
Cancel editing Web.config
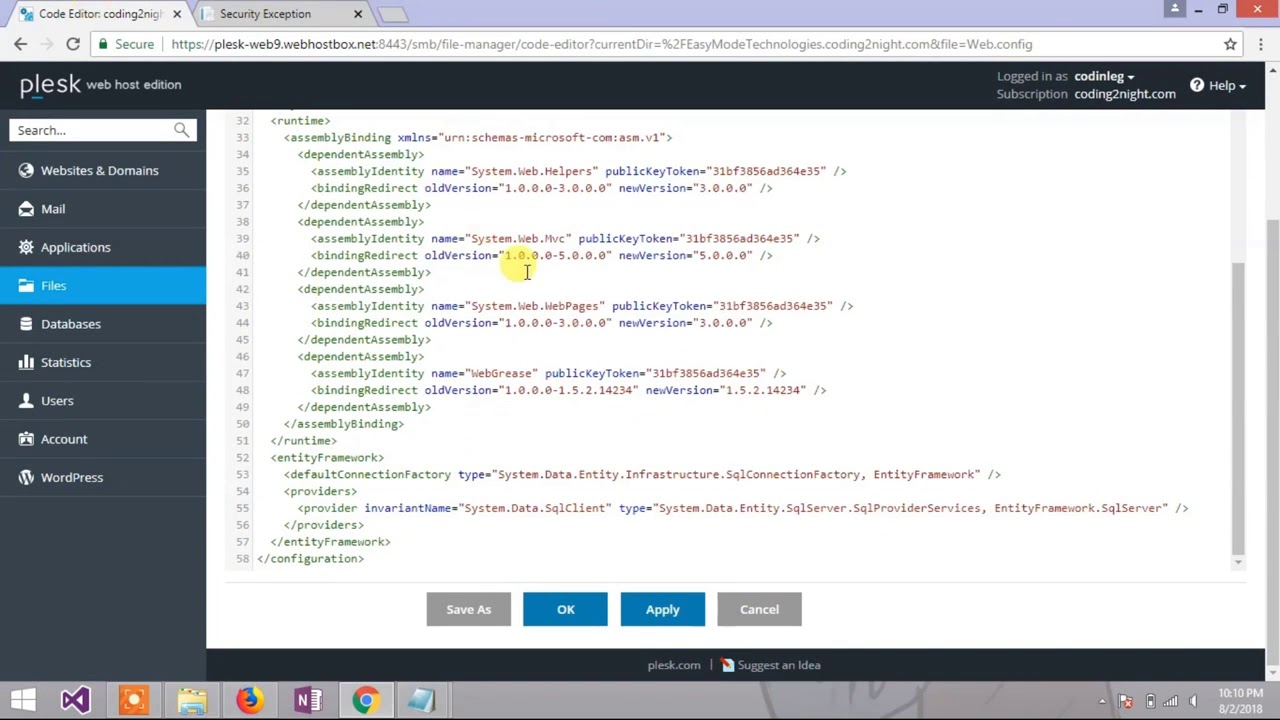pos(759,609)
